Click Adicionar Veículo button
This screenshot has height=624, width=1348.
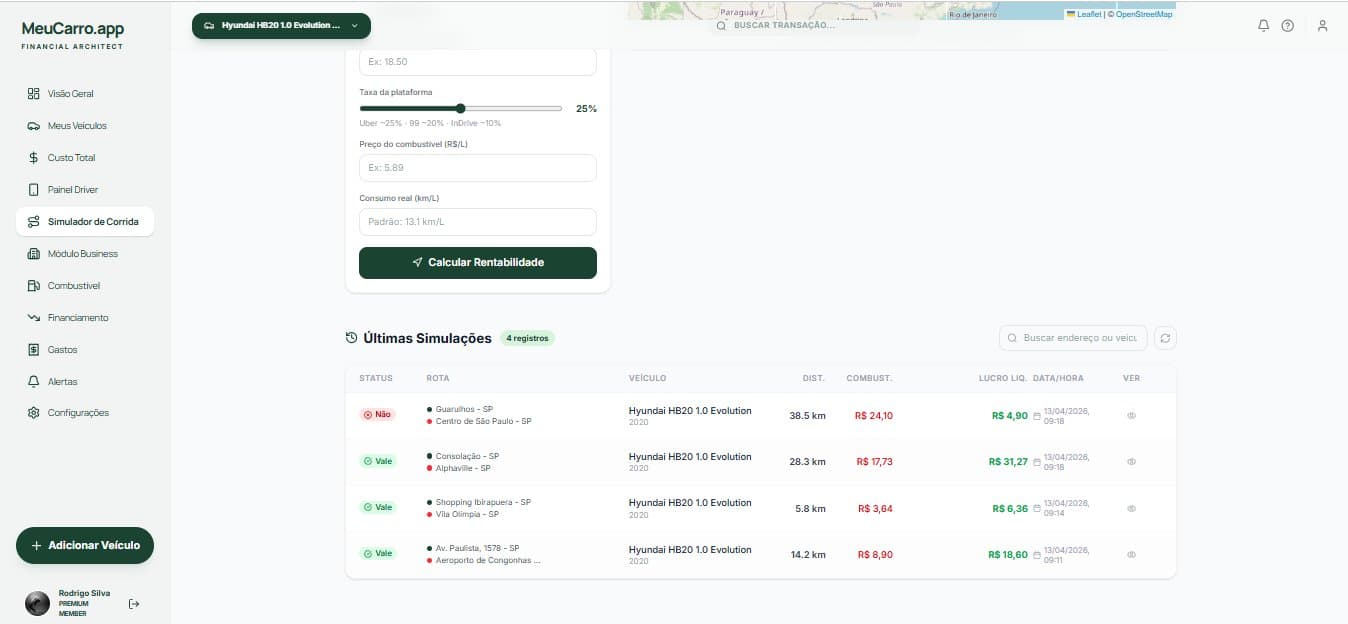[x=85, y=546]
